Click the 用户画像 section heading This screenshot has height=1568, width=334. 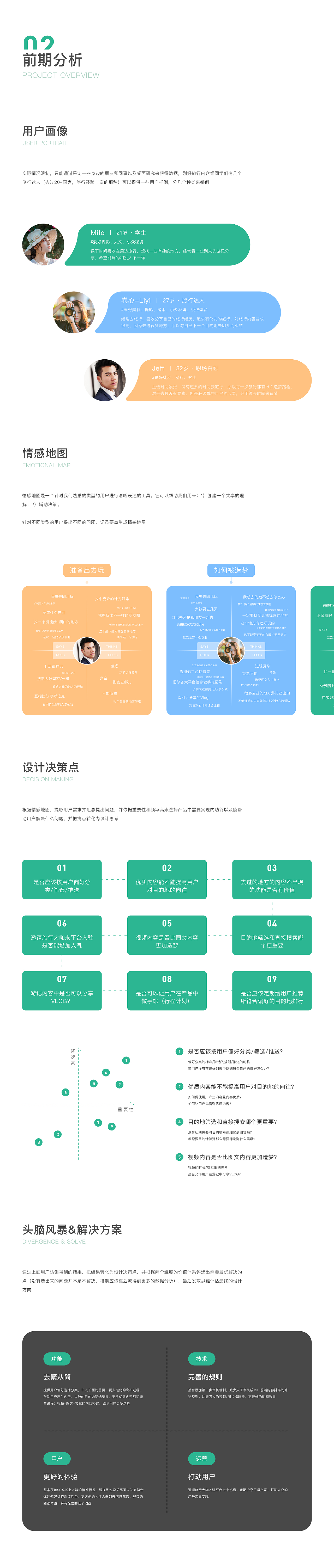[45, 131]
